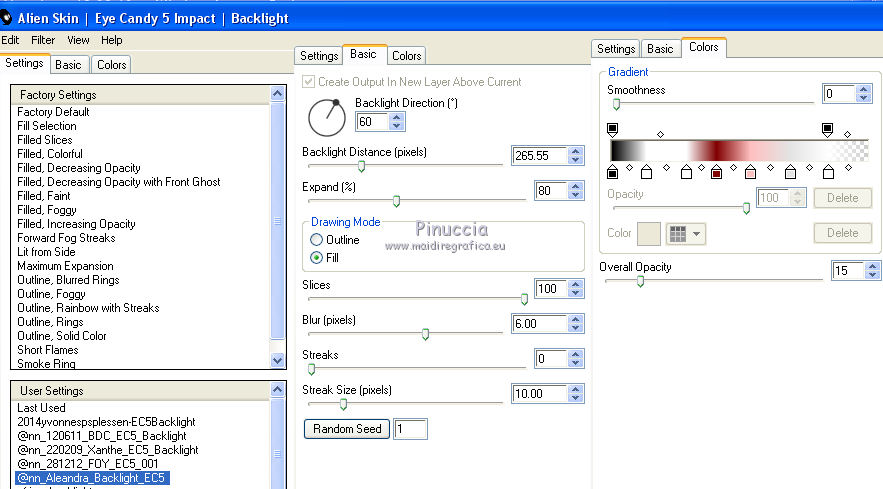Click the Backlight Distance value field
Screen dimensions: 883x489
(x=539, y=155)
